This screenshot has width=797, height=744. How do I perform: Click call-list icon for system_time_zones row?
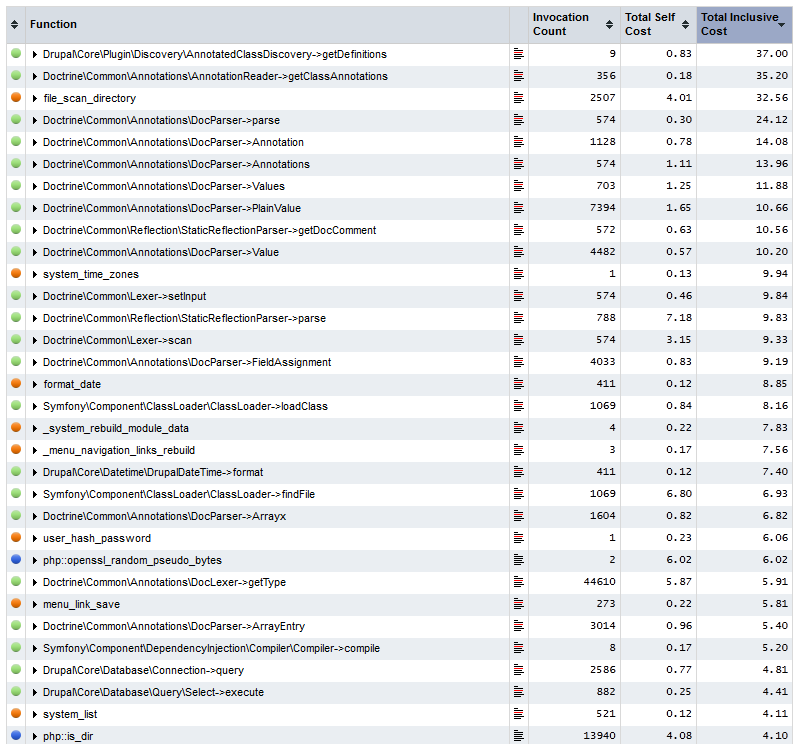[518, 274]
